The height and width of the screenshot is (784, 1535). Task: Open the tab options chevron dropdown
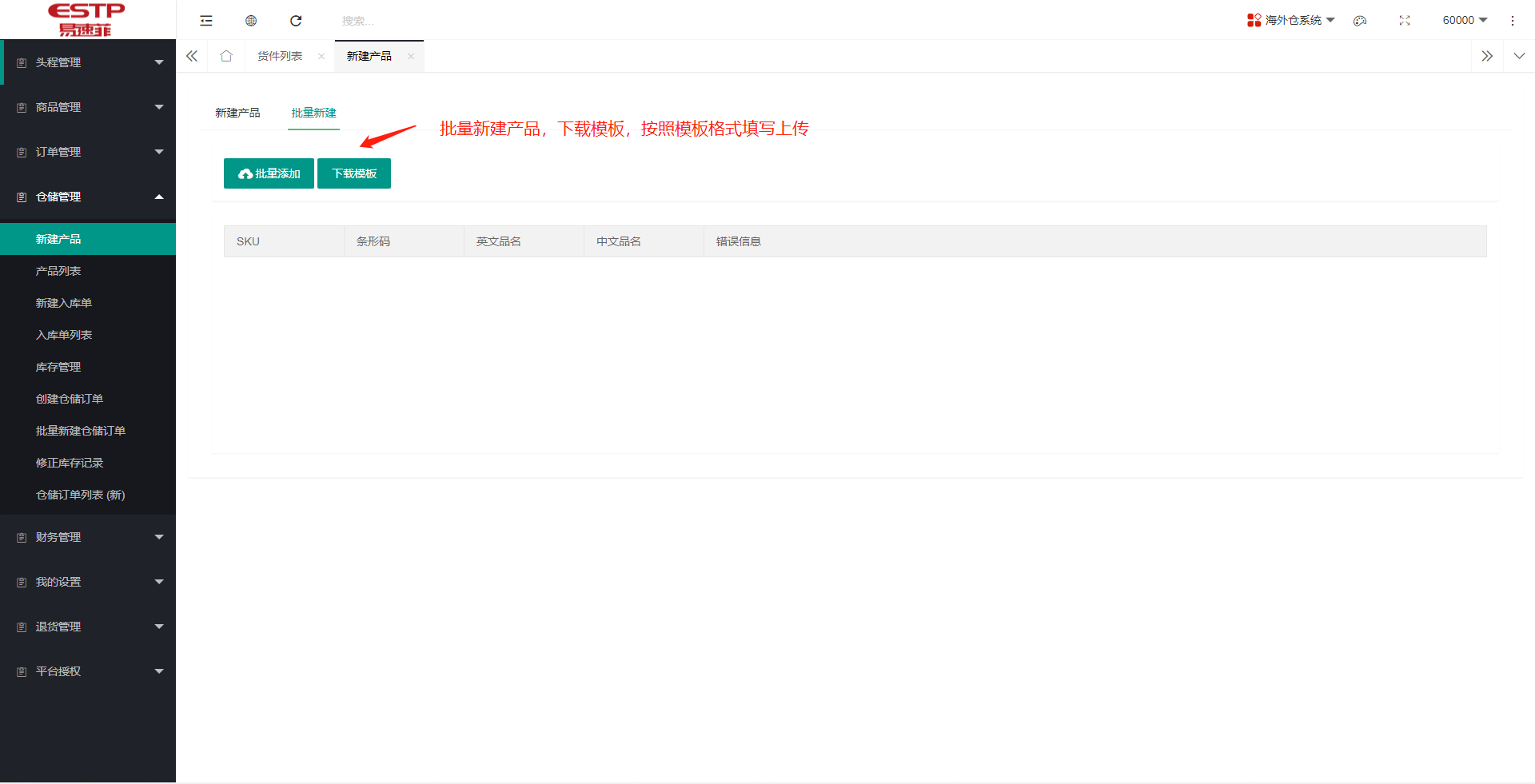tap(1519, 56)
